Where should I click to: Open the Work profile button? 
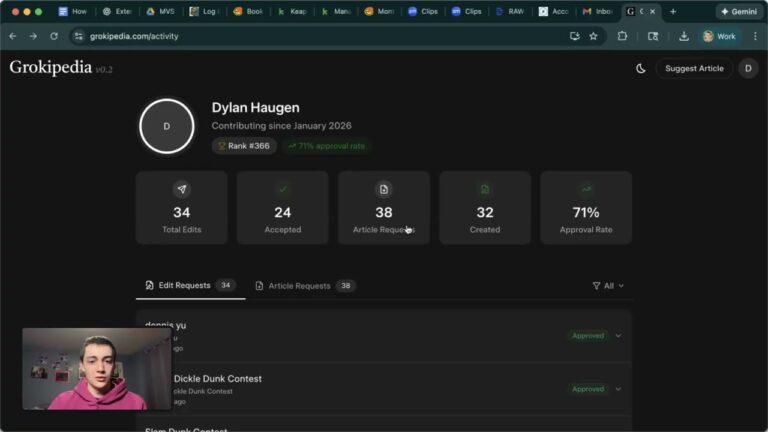pos(719,36)
